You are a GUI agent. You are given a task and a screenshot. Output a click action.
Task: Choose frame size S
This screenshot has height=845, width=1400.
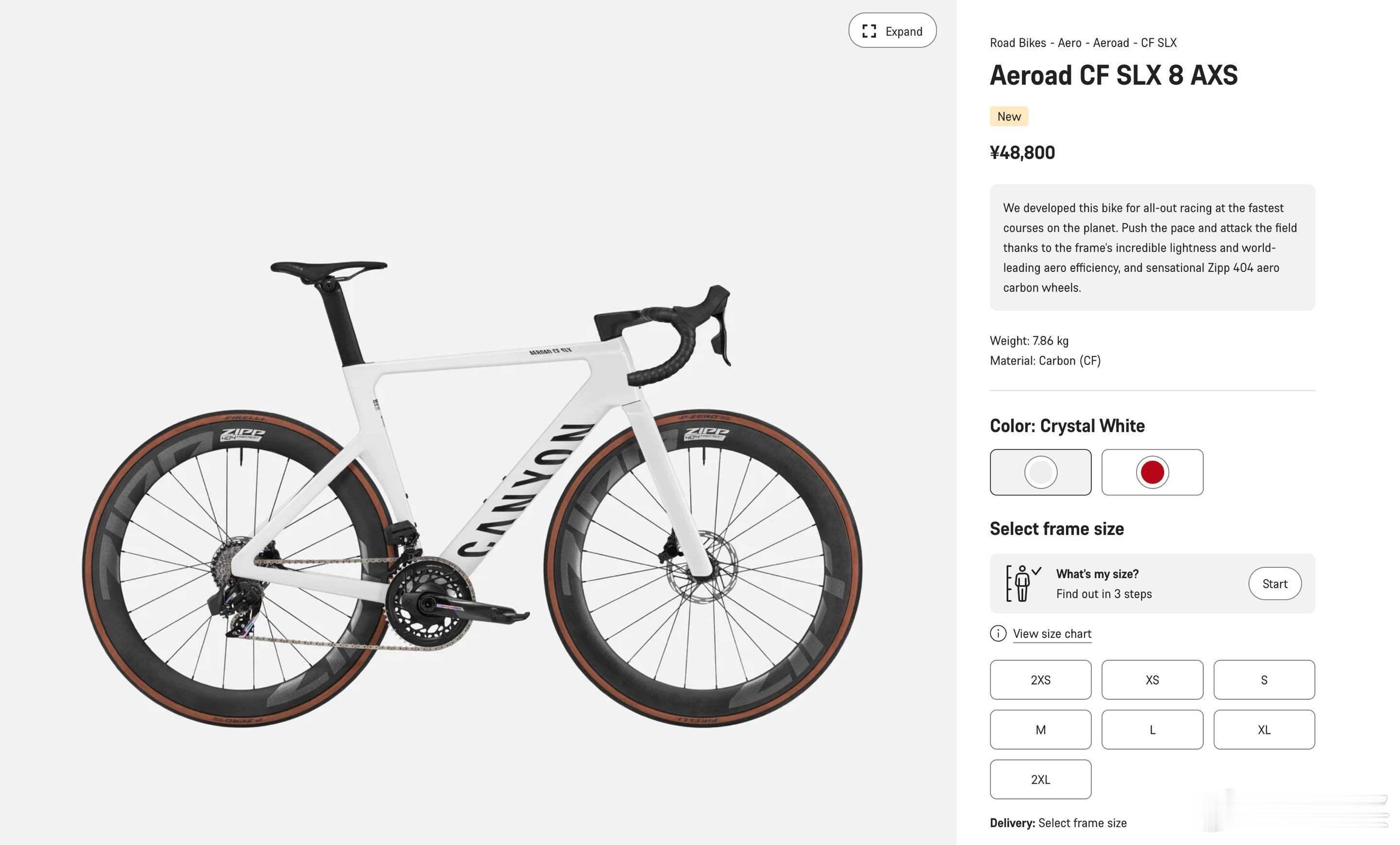1263,680
